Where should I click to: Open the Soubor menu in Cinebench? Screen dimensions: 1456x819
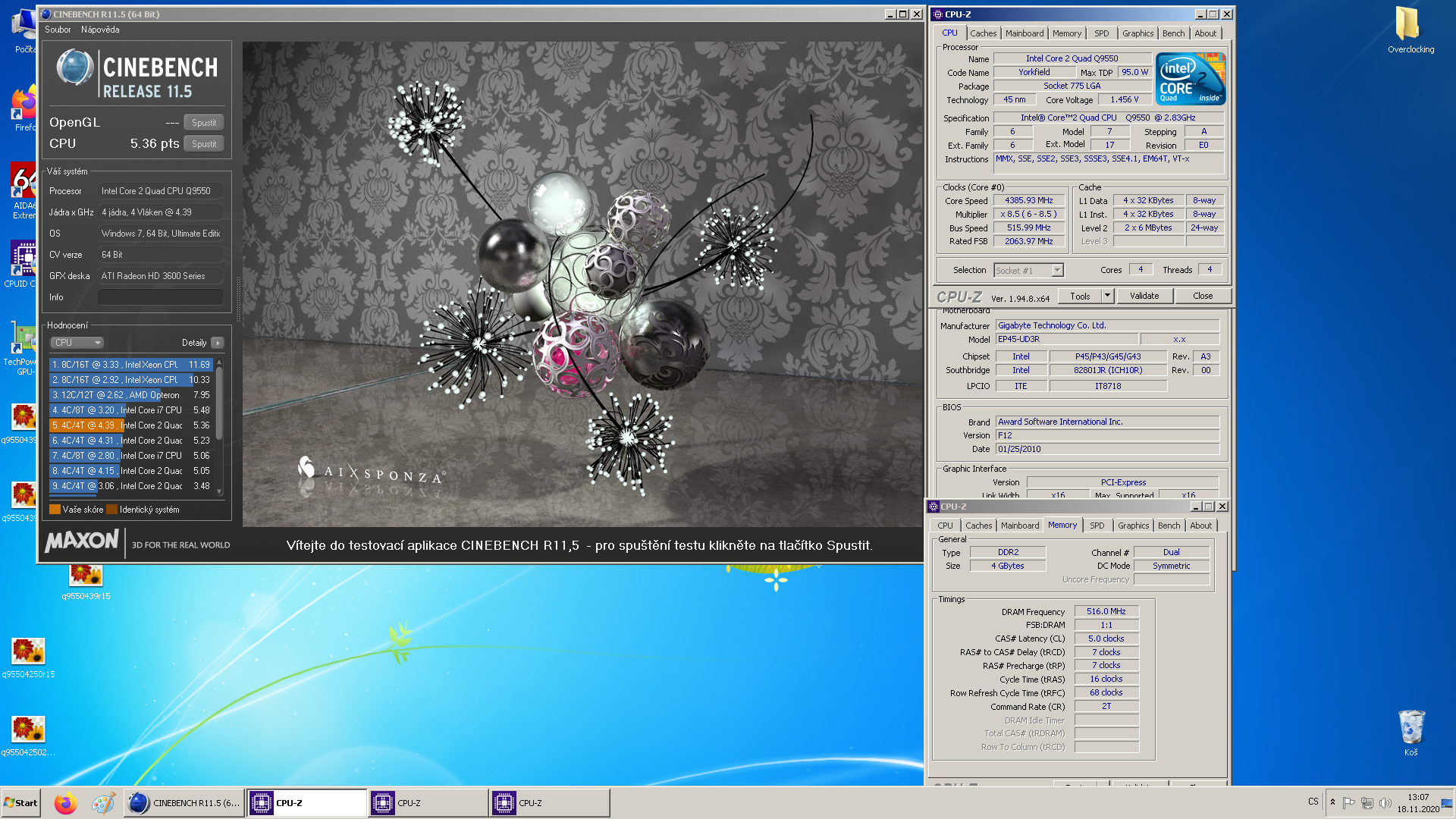coord(58,30)
